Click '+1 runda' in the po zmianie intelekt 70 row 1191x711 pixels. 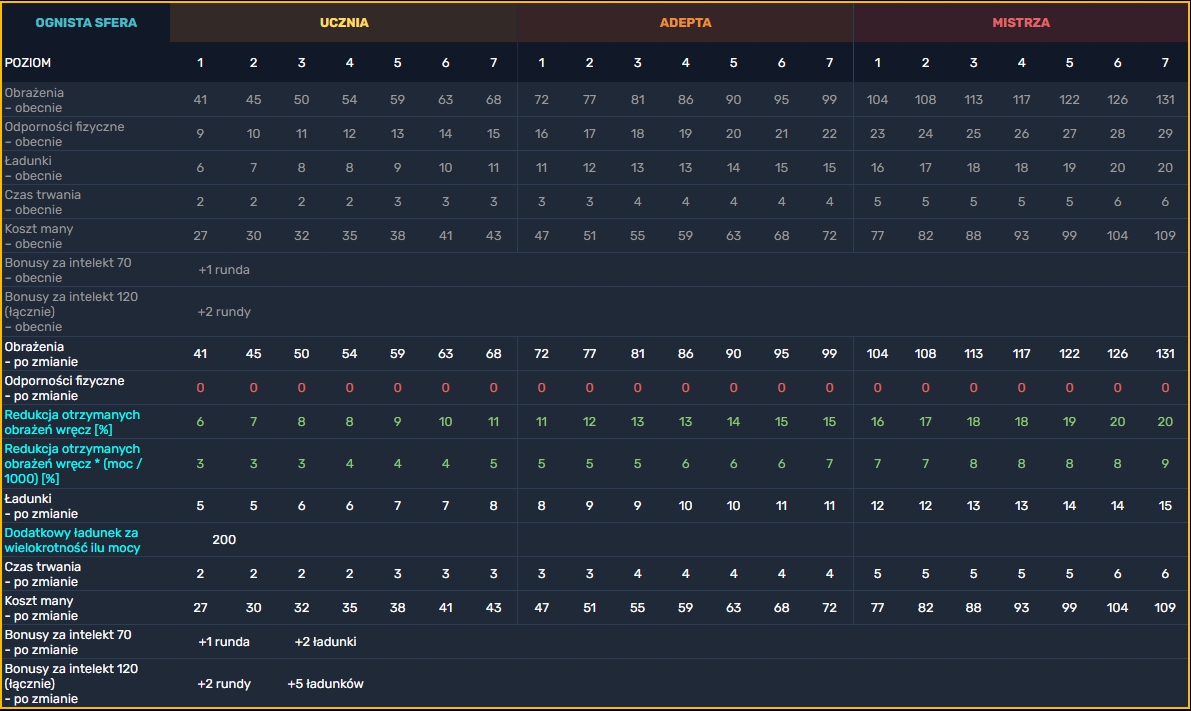click(223, 642)
